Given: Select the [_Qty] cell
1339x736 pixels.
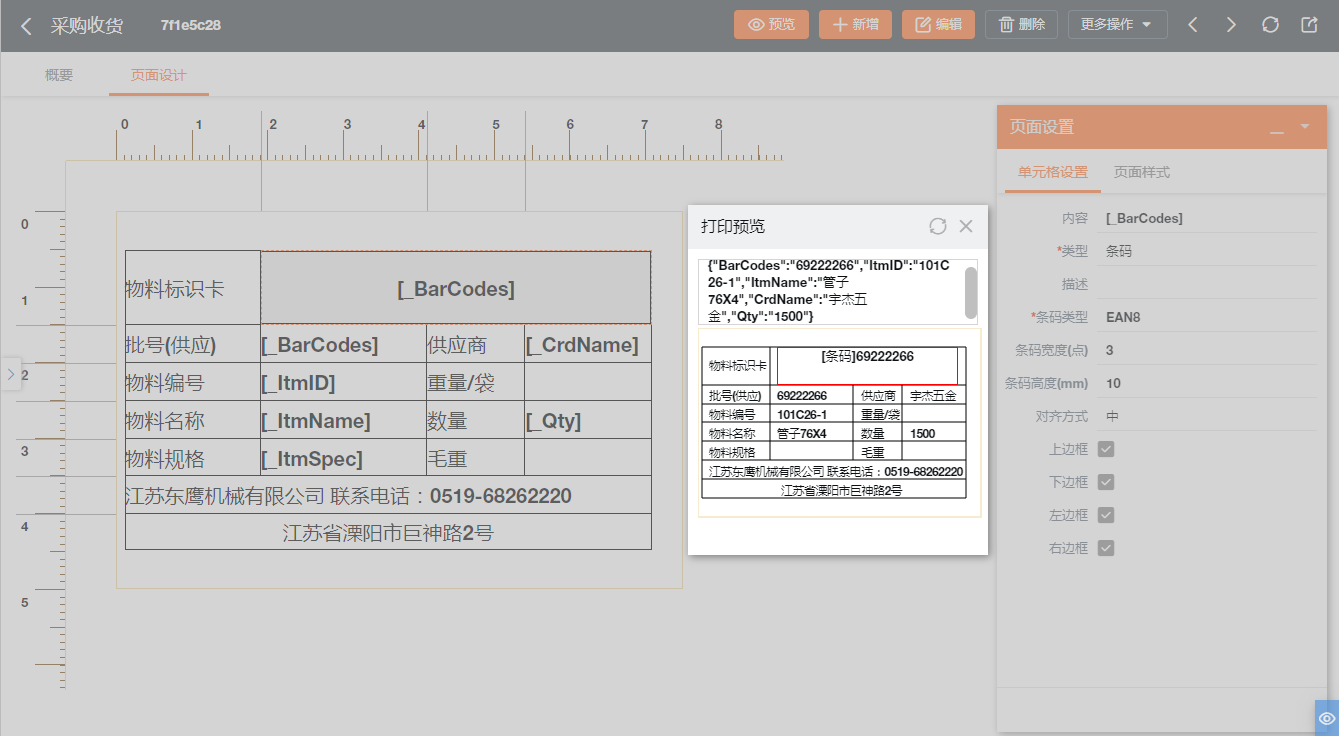Looking at the screenshot, I should 588,420.
